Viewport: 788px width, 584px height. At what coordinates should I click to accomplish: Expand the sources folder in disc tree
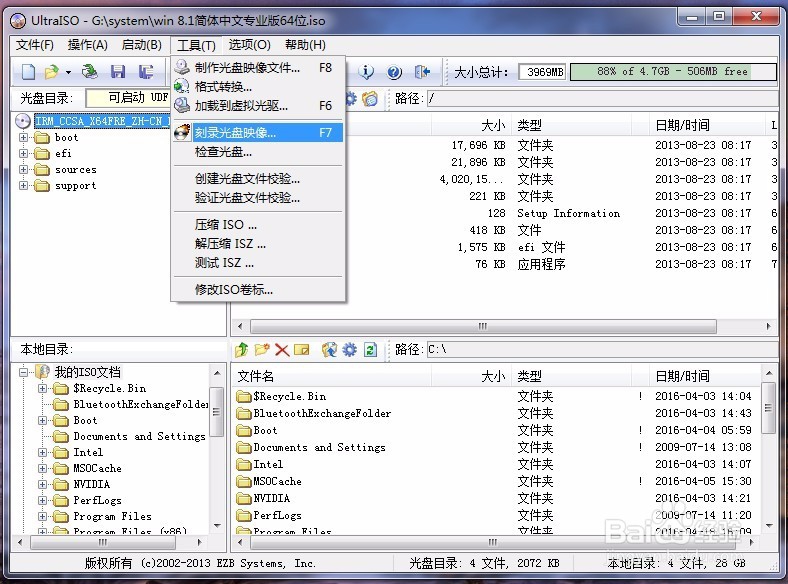click(x=24, y=169)
